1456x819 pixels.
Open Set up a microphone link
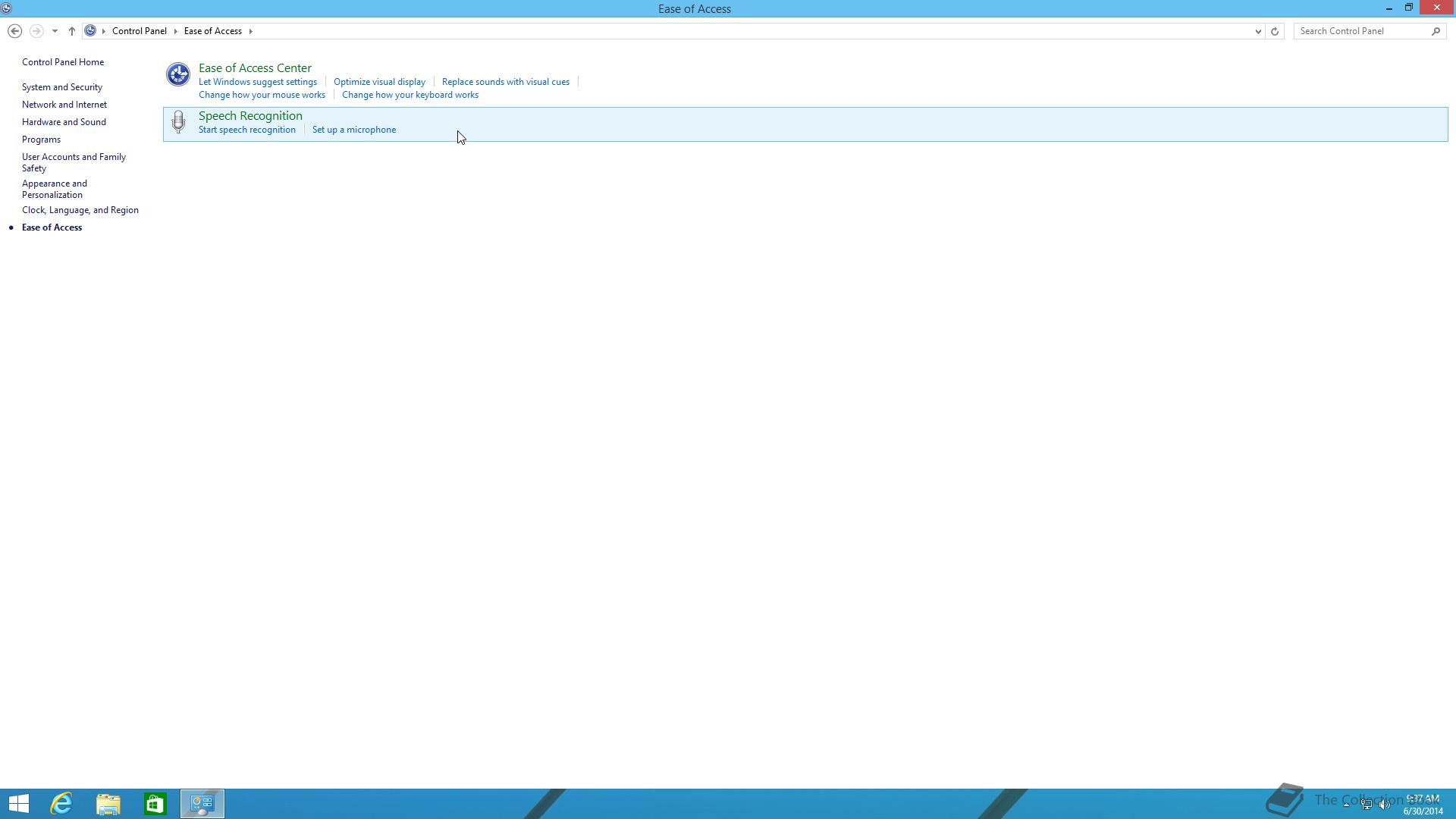[353, 130]
